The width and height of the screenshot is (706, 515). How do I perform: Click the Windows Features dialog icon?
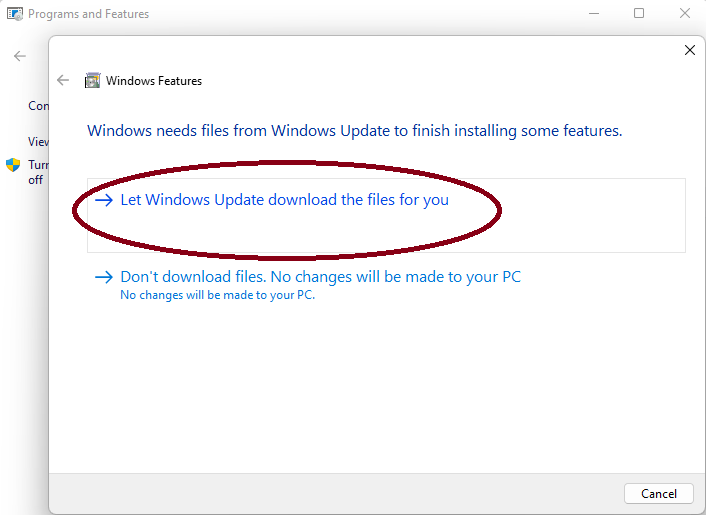click(x=93, y=81)
